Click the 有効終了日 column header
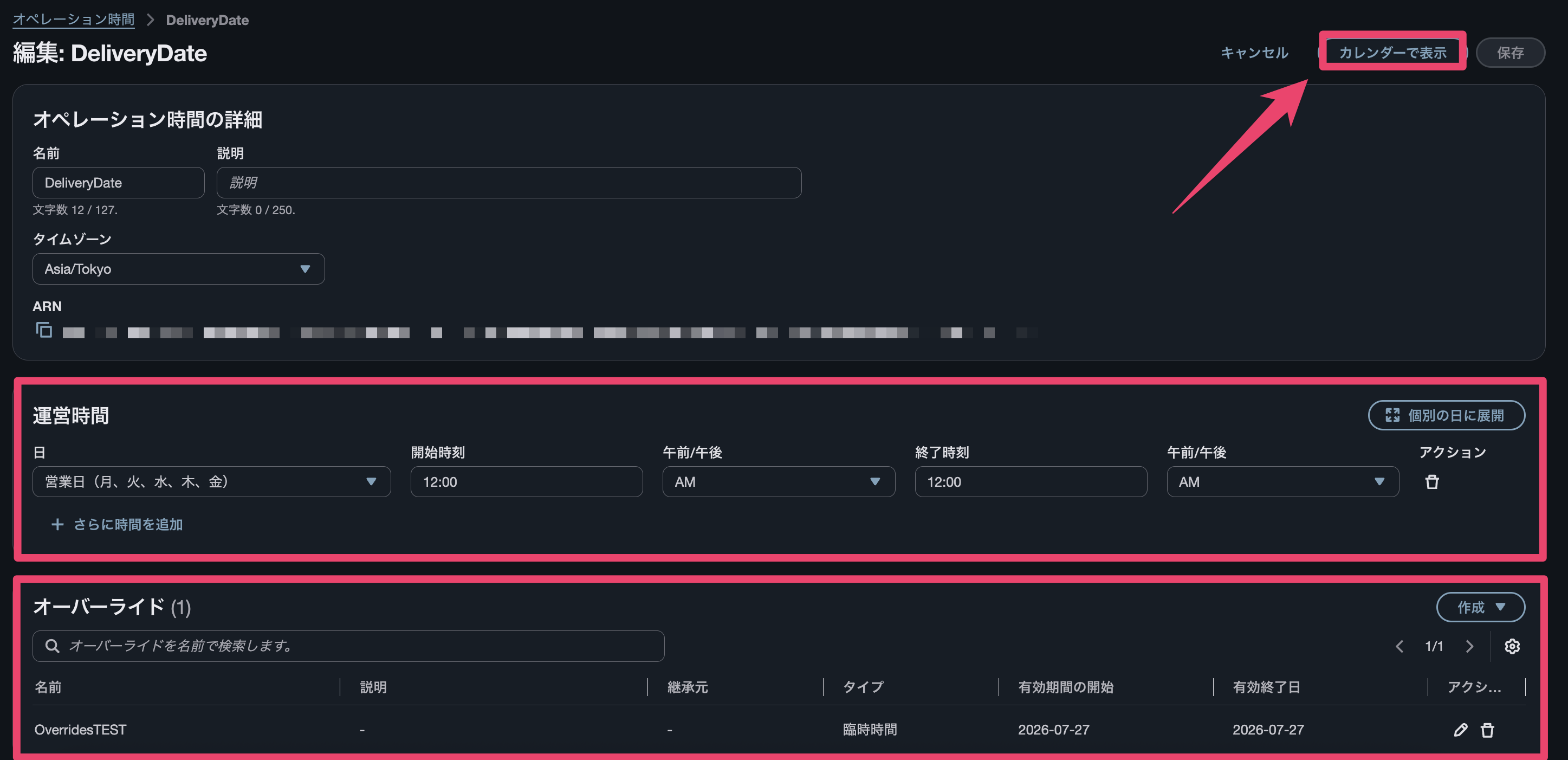This screenshot has height=760, width=1568. pyautogui.click(x=1266, y=687)
